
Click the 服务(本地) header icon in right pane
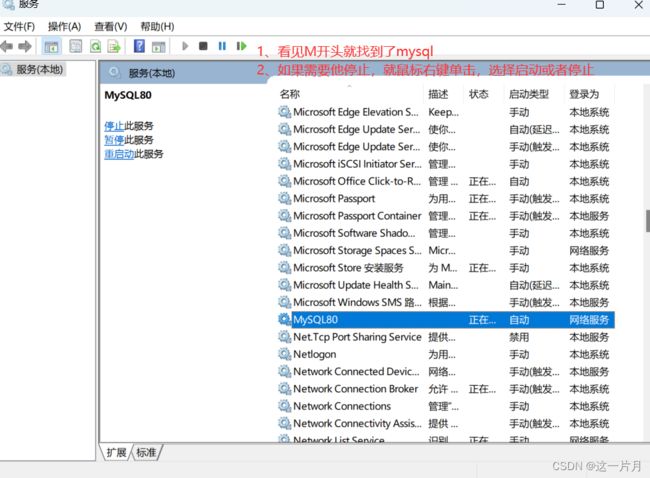114,73
